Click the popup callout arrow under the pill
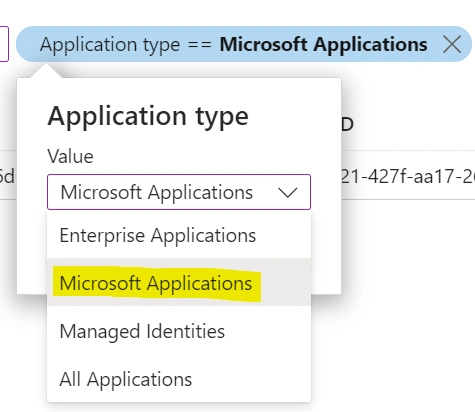 tap(46, 70)
